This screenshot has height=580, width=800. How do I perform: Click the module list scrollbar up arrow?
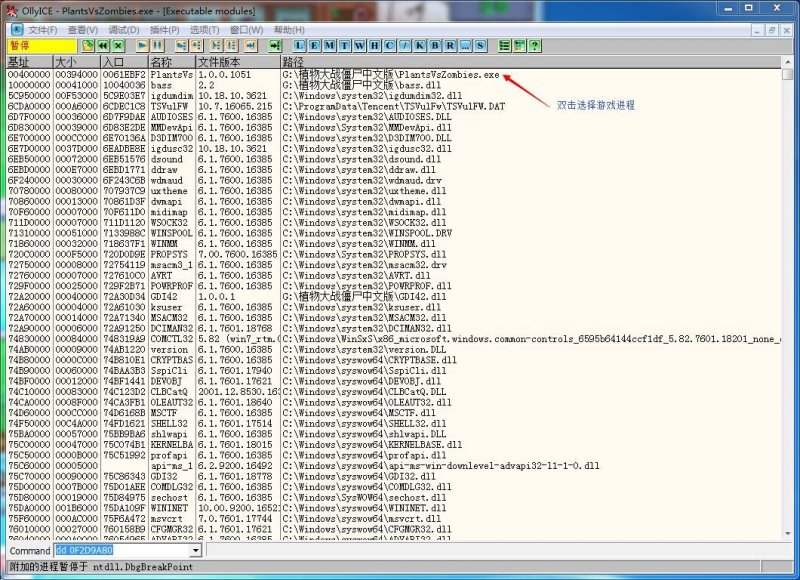point(788,62)
